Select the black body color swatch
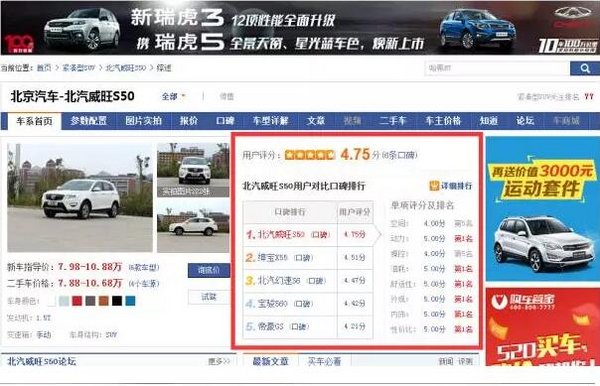The image size is (600, 386). 117,301
